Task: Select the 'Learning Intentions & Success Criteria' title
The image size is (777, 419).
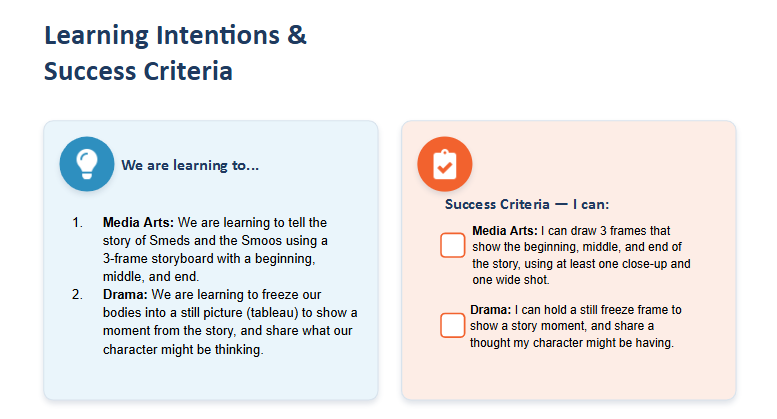Action: point(175,53)
